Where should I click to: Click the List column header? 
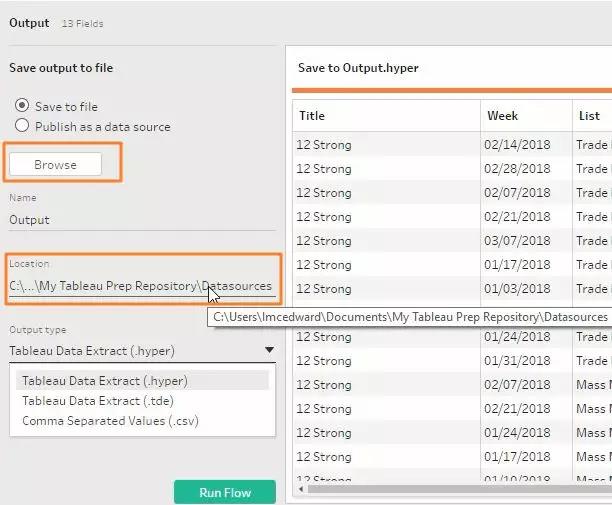589,116
